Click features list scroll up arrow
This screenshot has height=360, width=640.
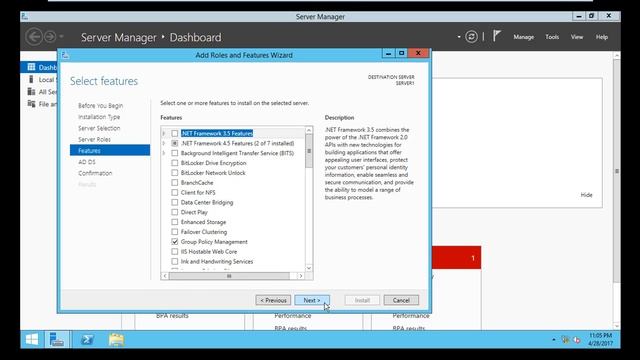point(309,130)
